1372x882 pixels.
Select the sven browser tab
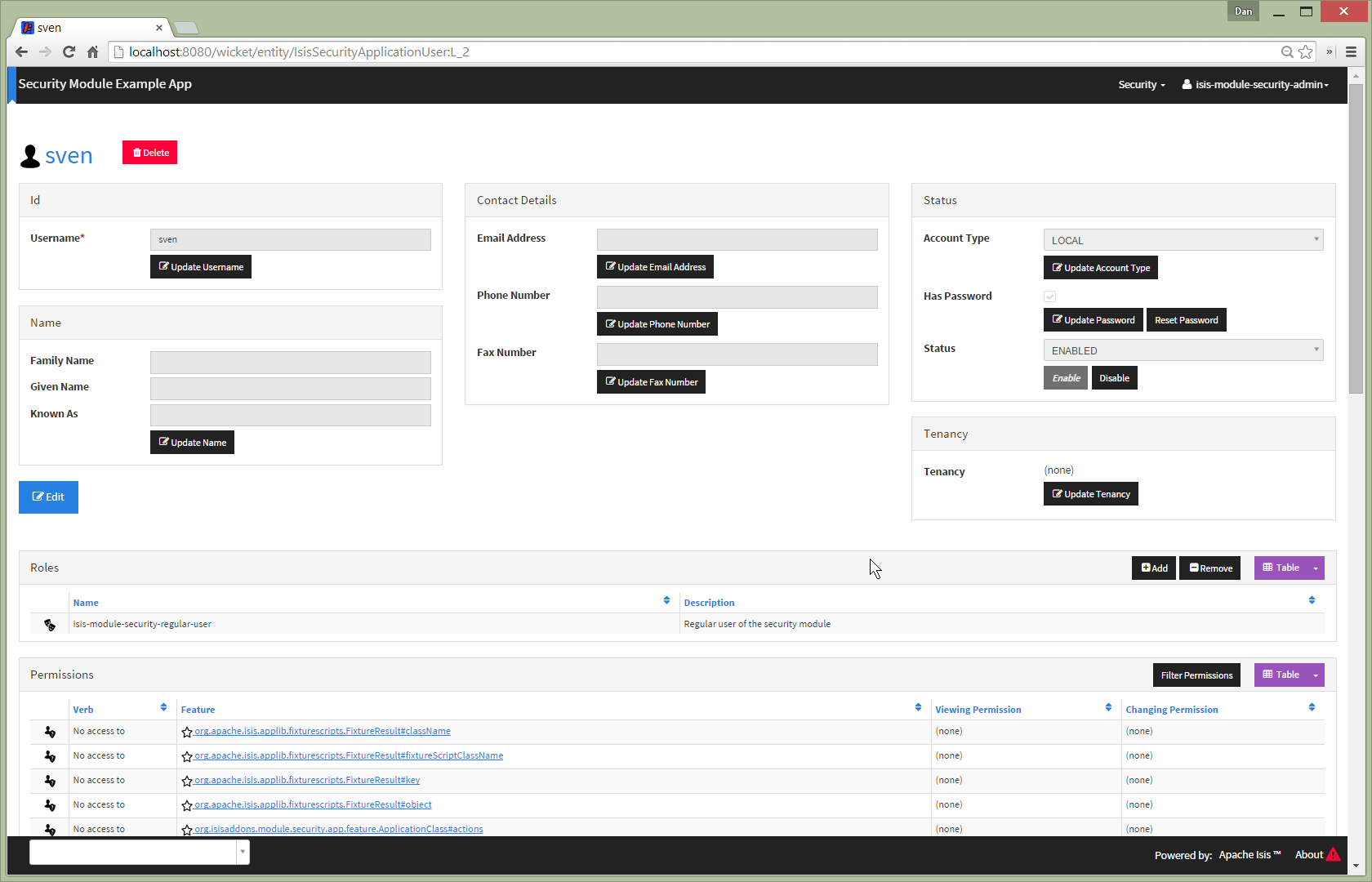(91, 28)
